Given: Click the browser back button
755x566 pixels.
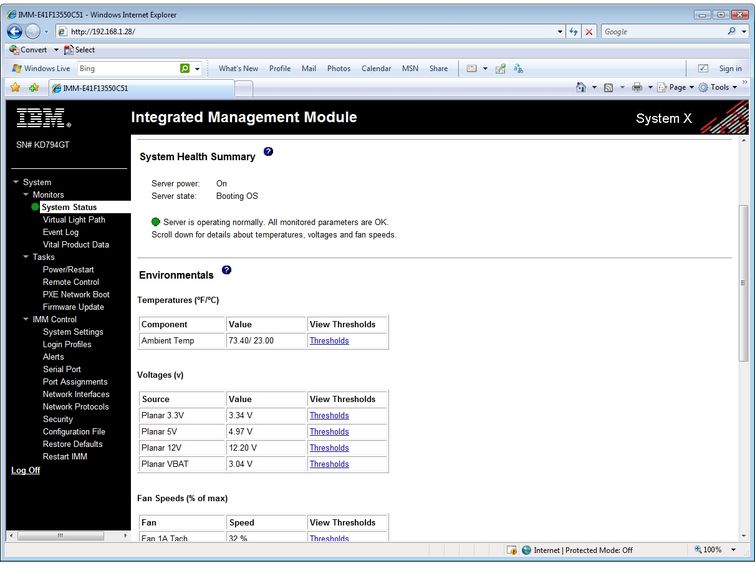Looking at the screenshot, I should click(15, 31).
